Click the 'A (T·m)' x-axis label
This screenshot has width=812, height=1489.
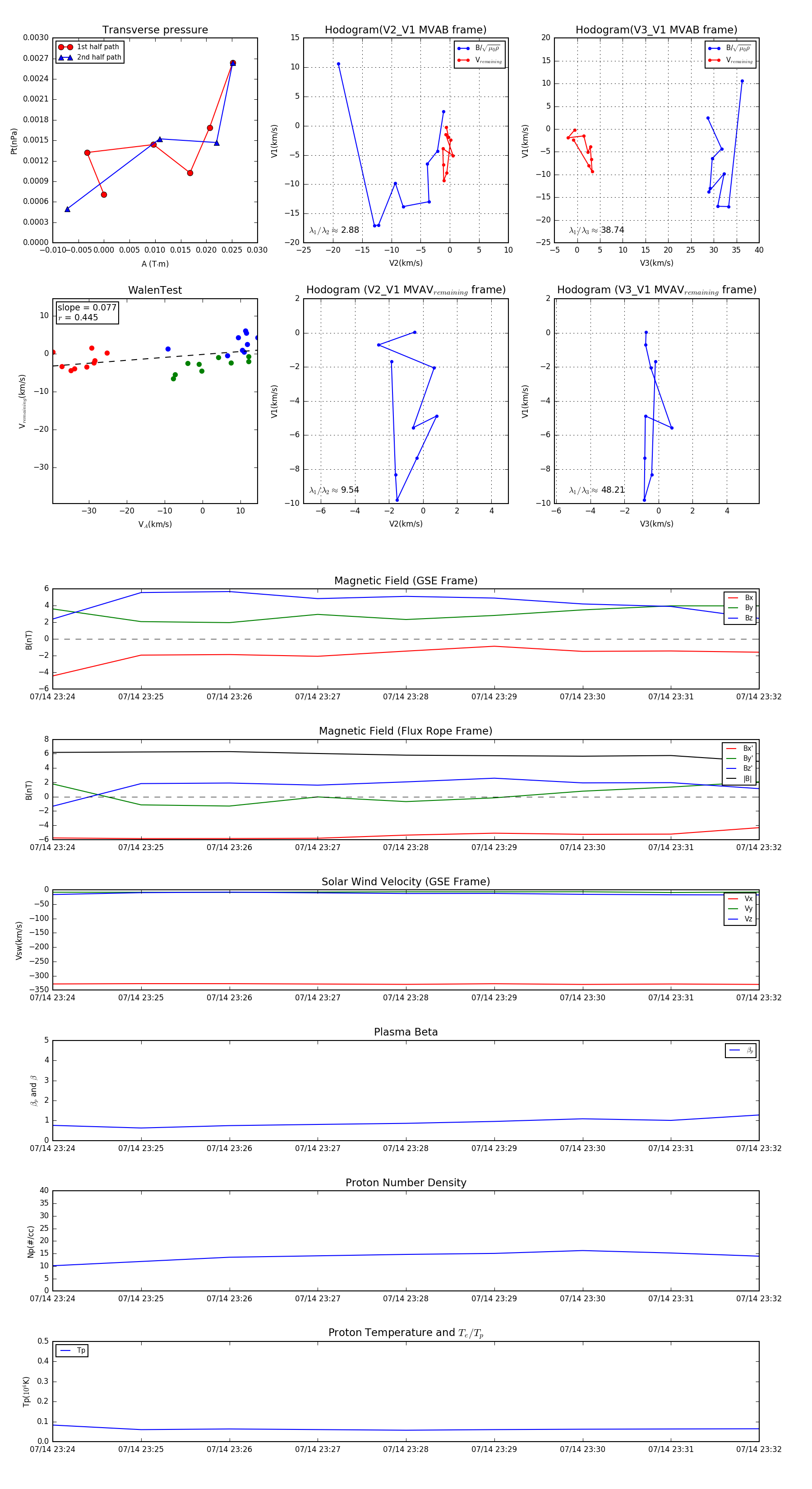[155, 264]
